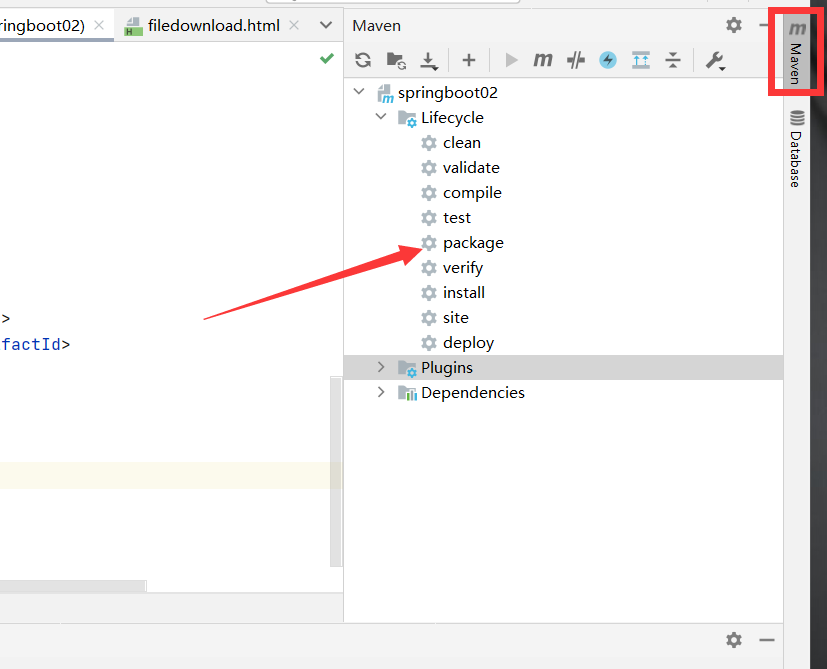Toggle Skip Tests mode lightning icon
This screenshot has height=669, width=827.
pyautogui.click(x=608, y=60)
